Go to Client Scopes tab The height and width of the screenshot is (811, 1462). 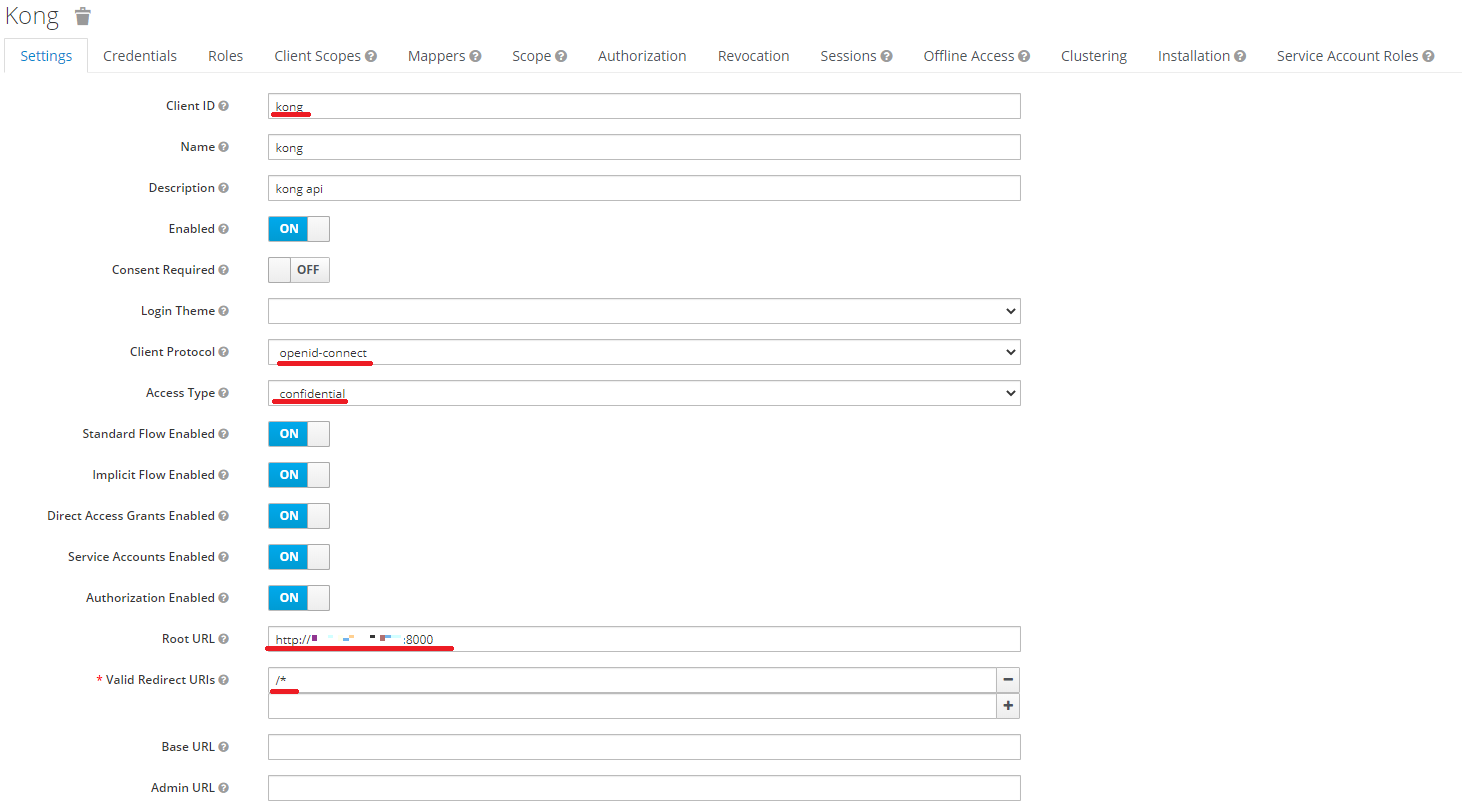(318, 56)
